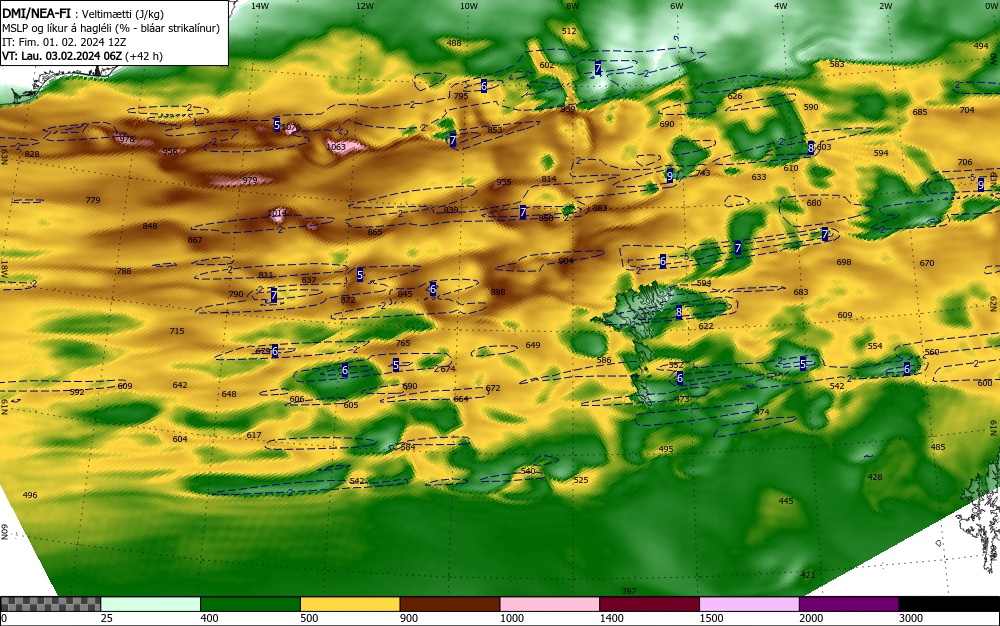The height and width of the screenshot is (626, 1000).
Task: Click the '715' map value
Action: [x=177, y=331]
